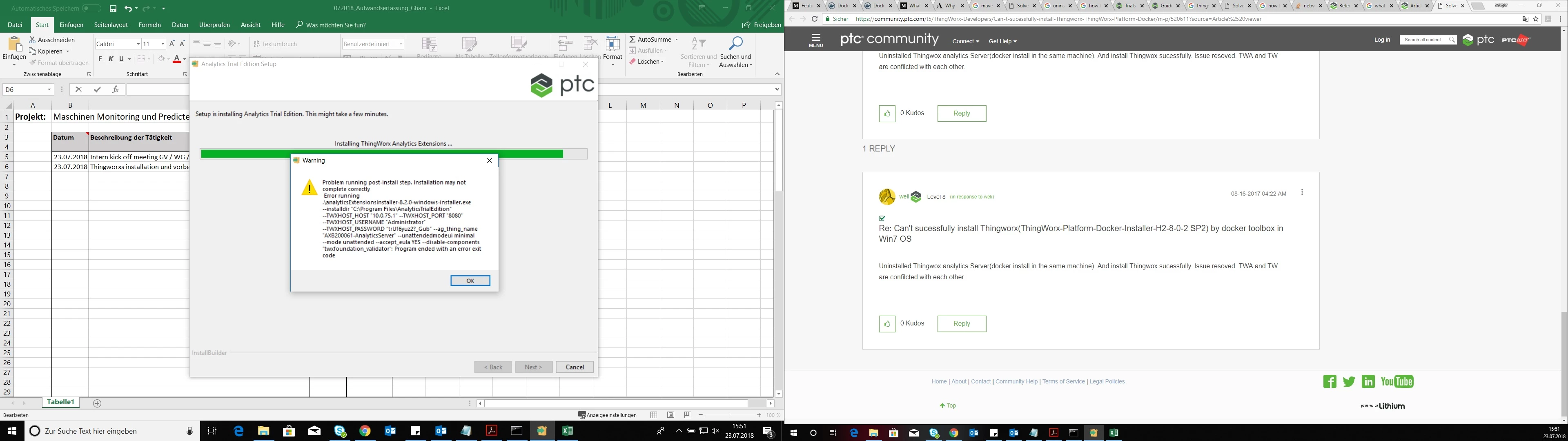Open the Community Help footer link
Screen dimensions: 1568x441
pyautogui.click(x=1016, y=382)
